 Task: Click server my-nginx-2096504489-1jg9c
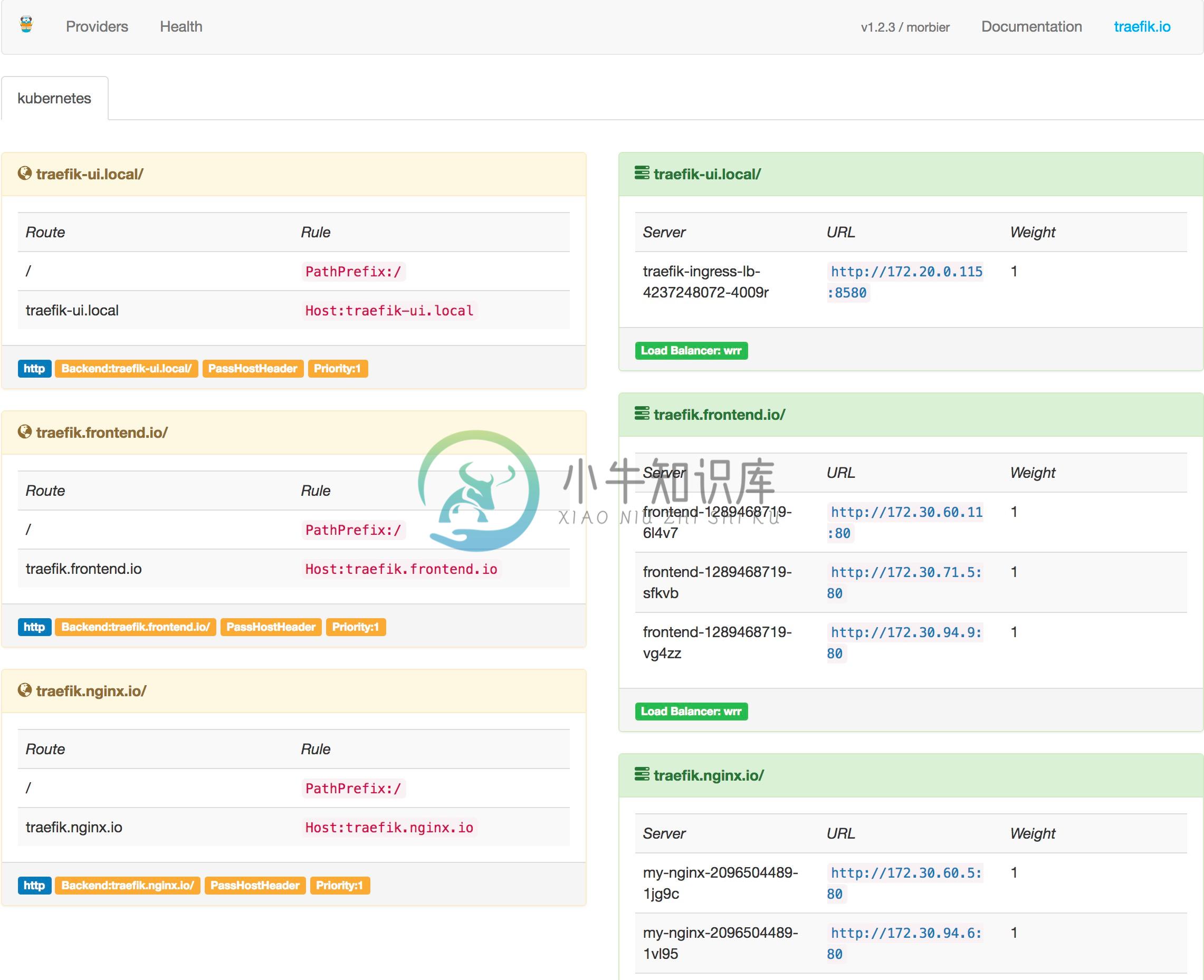(x=721, y=883)
